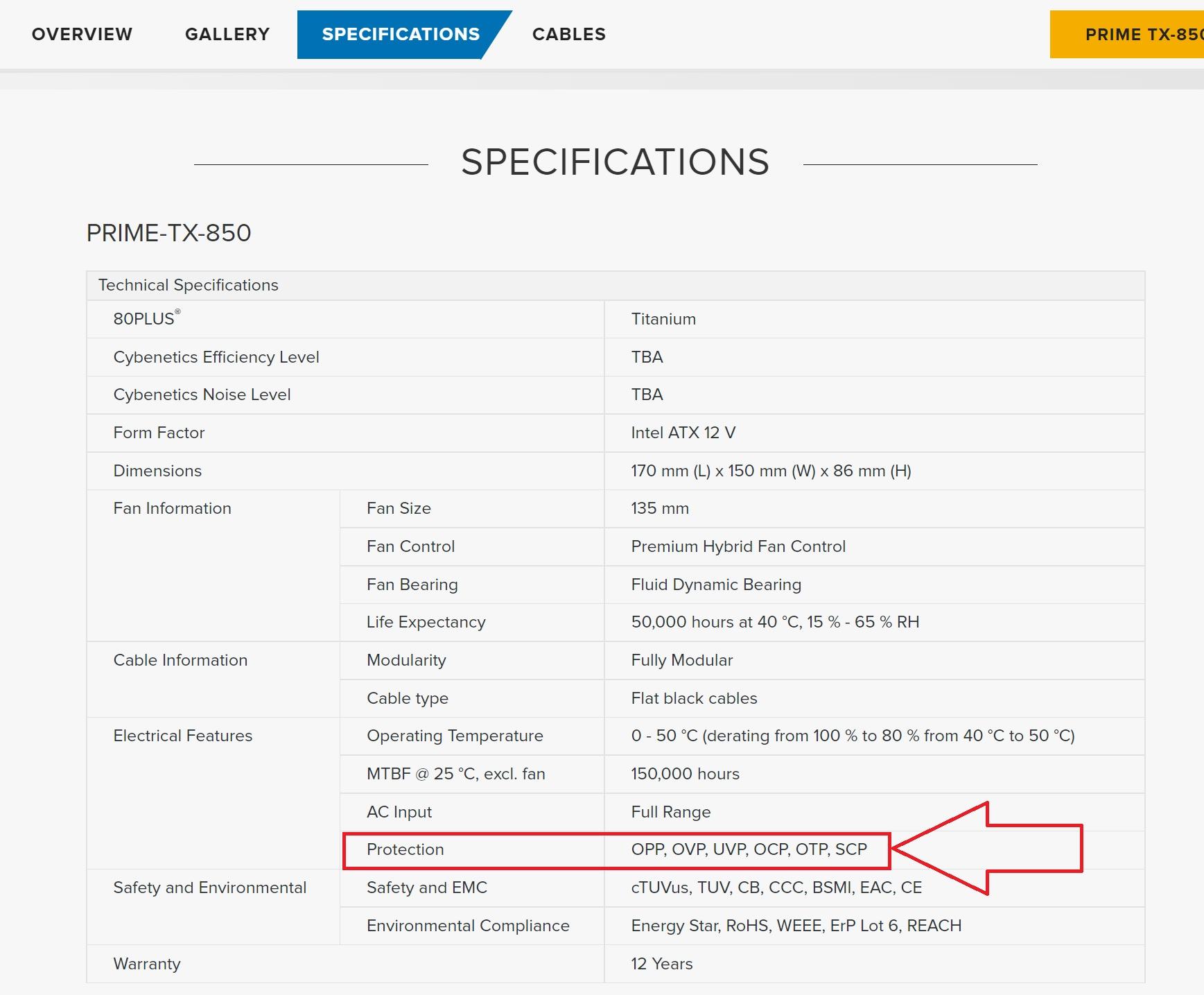Select Fluid Dynamic Bearing value

[x=716, y=585]
